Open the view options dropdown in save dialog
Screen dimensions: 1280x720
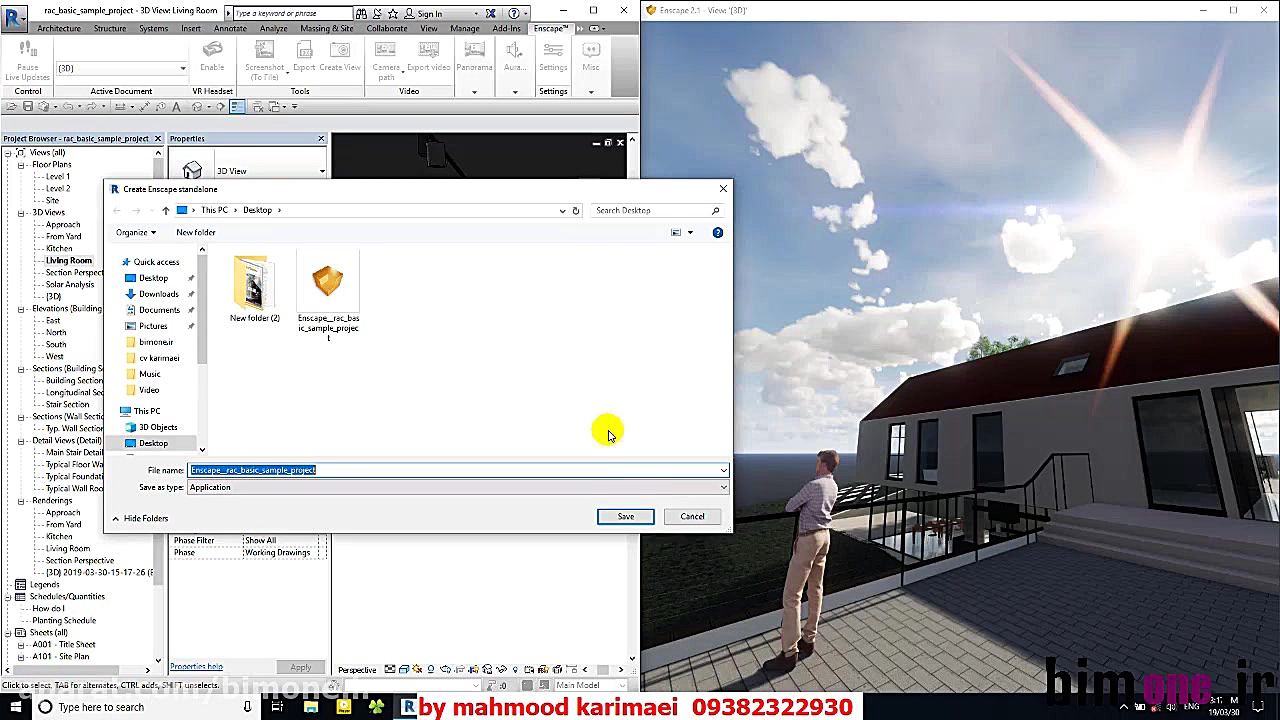690,232
